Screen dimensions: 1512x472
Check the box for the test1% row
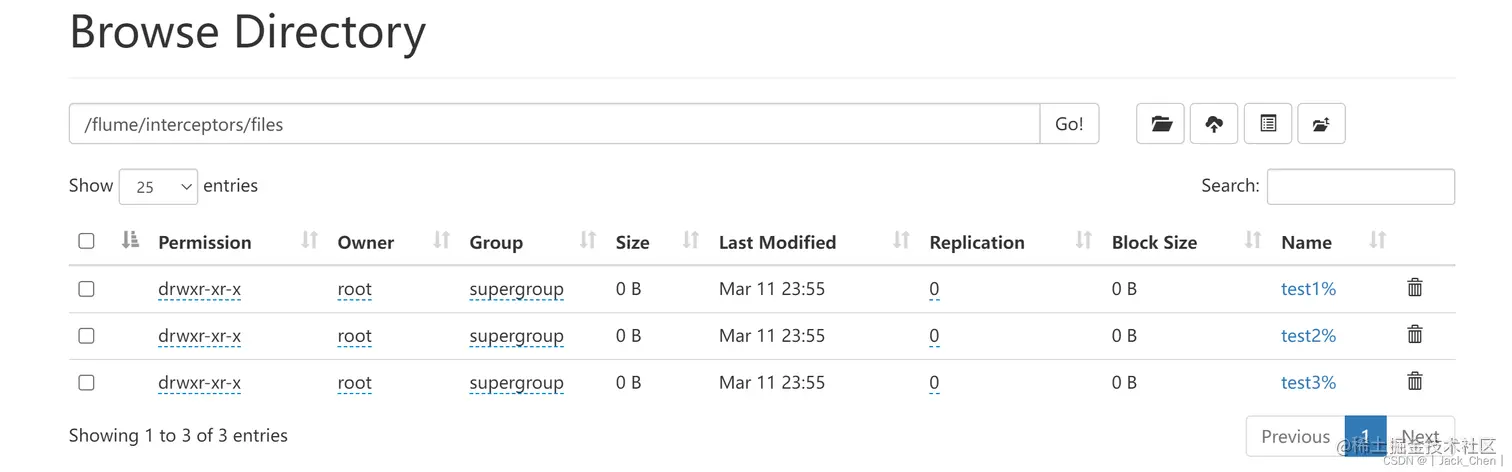click(x=86, y=289)
